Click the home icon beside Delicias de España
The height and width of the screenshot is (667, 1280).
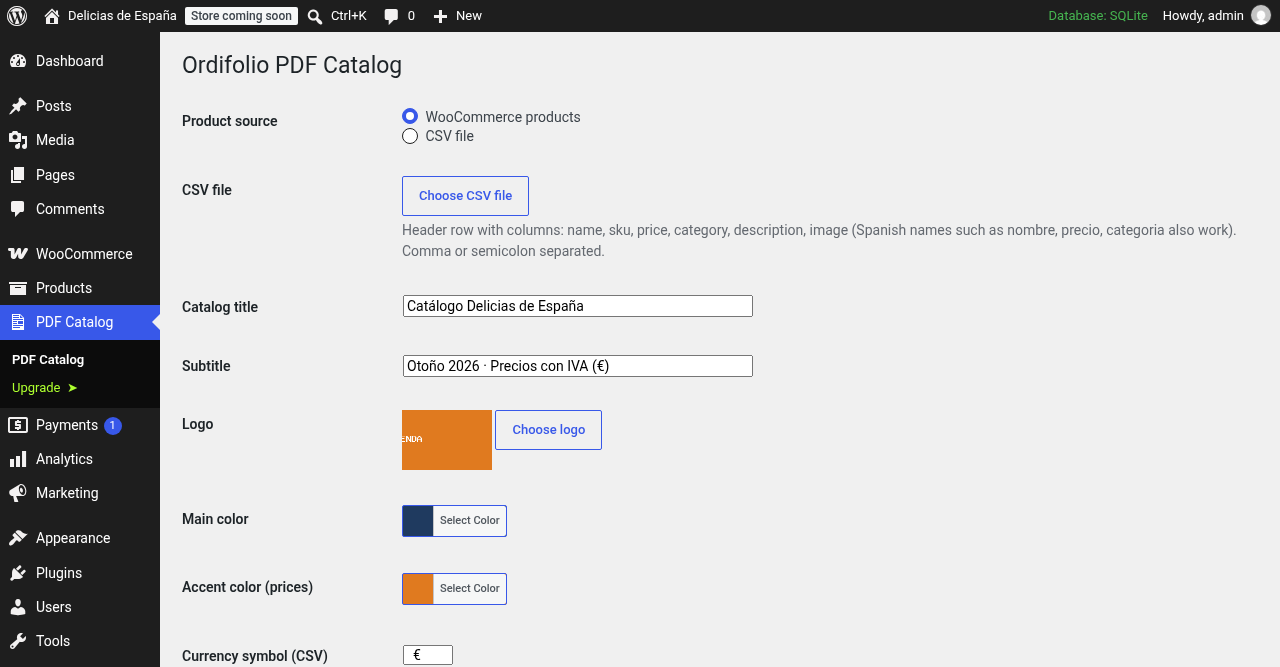52,16
